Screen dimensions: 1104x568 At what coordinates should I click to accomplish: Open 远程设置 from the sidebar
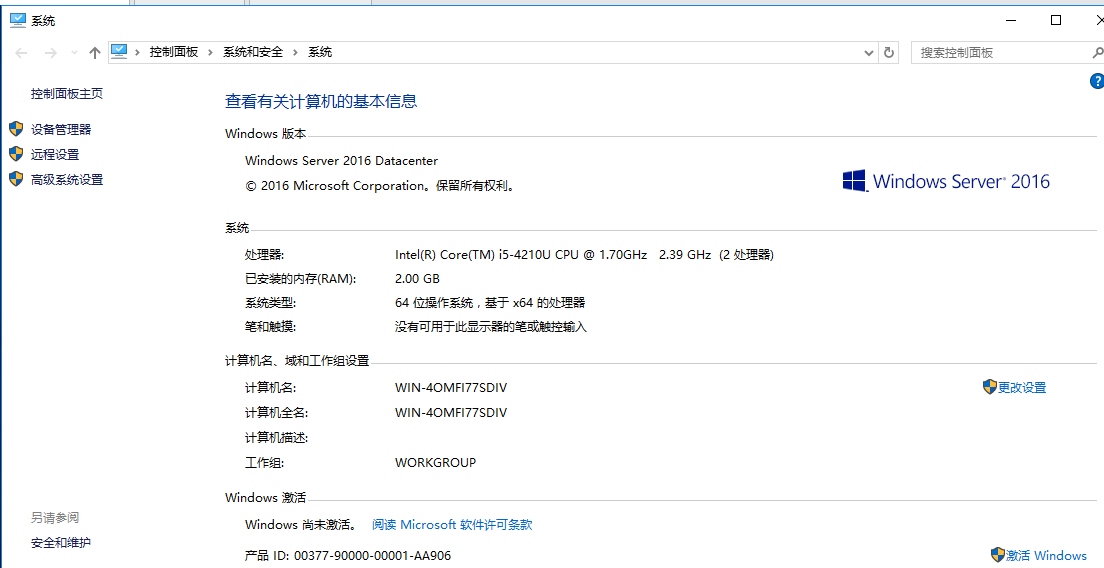pyautogui.click(x=55, y=155)
